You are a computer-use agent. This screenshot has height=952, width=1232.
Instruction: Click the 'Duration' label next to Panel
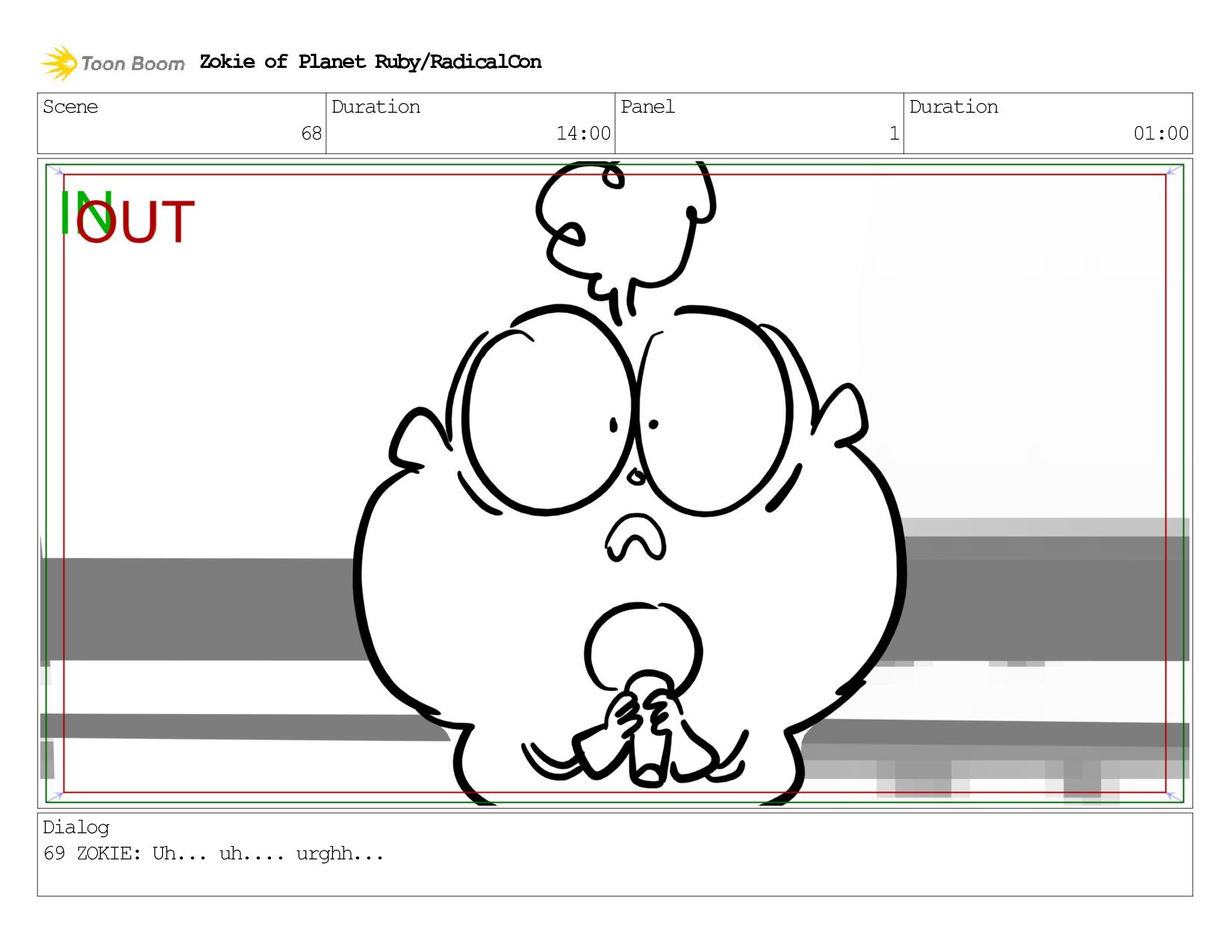pyautogui.click(x=953, y=107)
